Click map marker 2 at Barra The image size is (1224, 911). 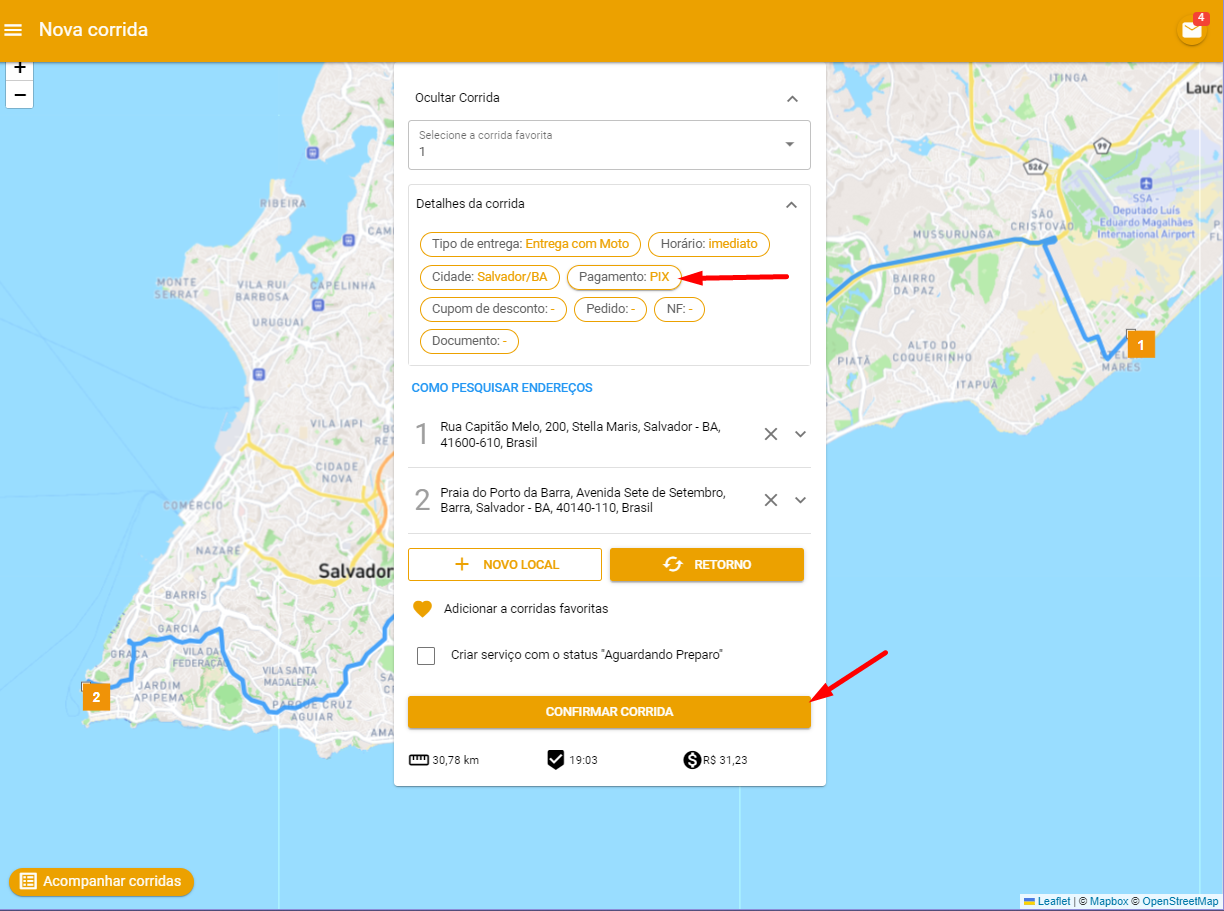point(96,697)
